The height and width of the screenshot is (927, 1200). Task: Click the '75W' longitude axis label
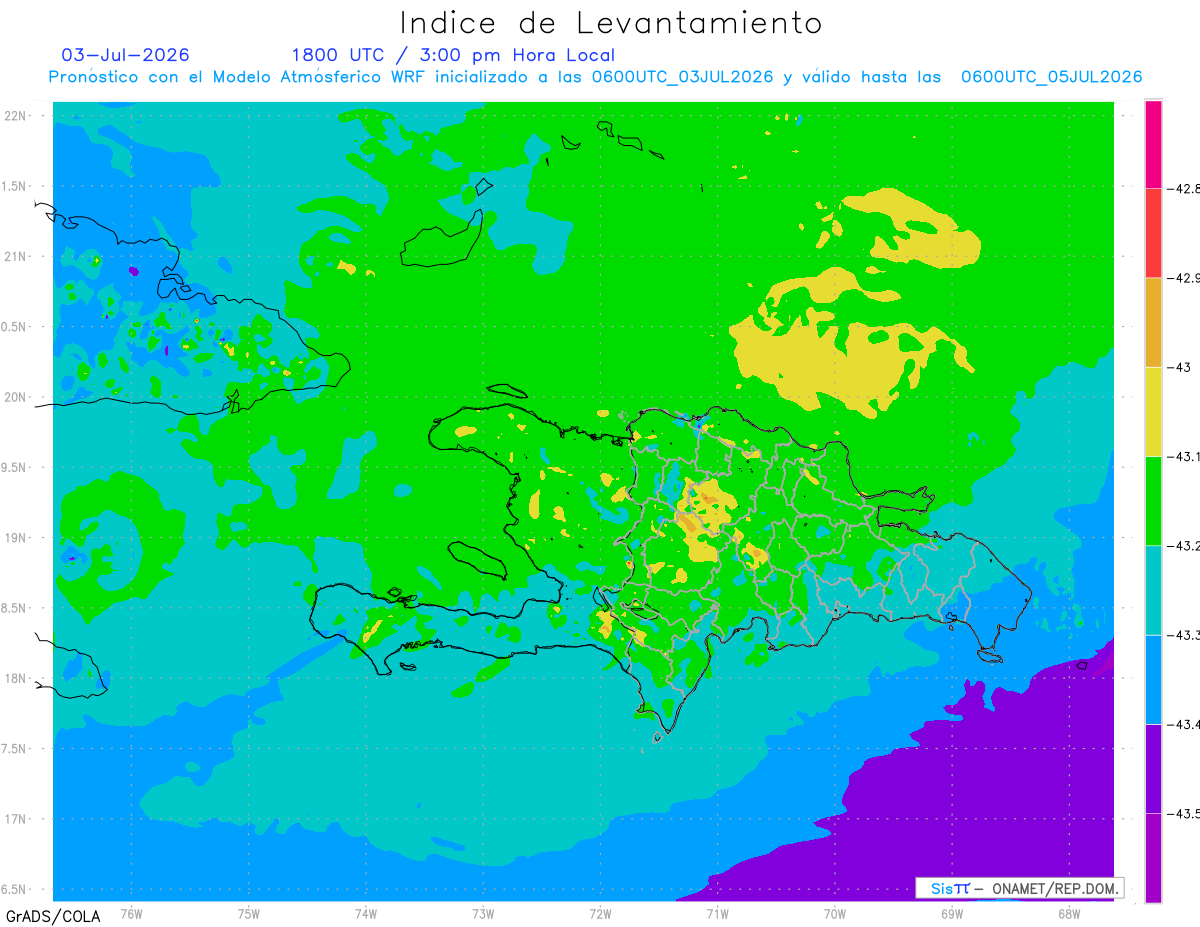249,913
